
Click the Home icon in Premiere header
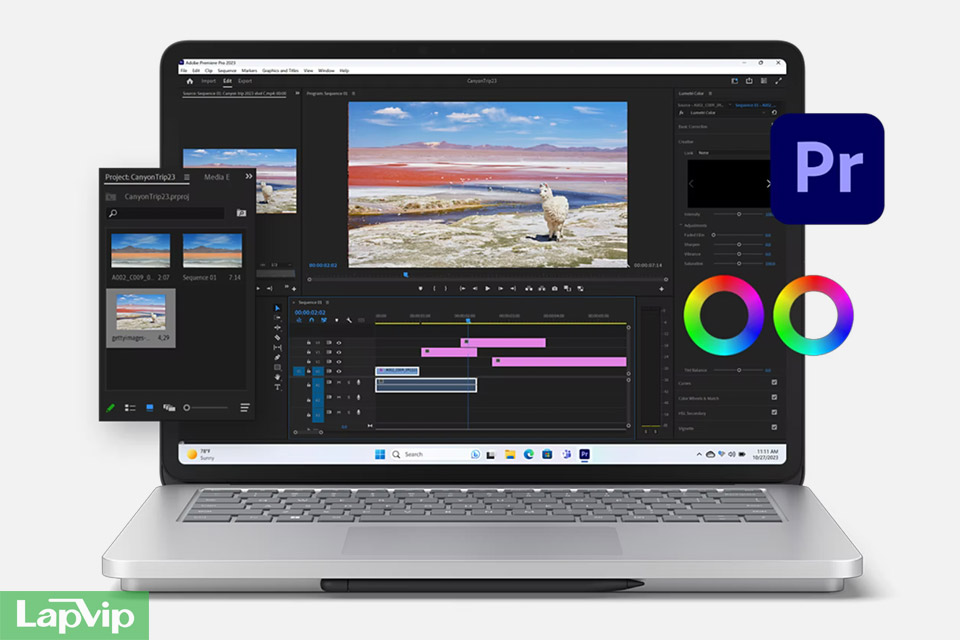coord(190,81)
